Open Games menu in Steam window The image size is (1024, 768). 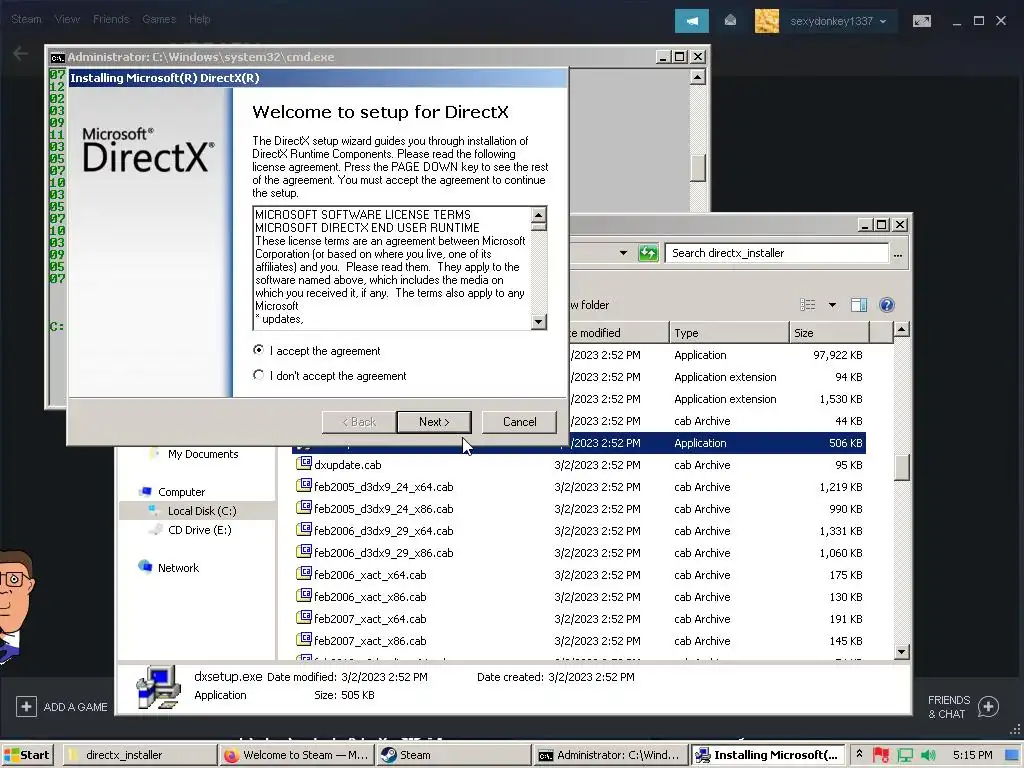coord(159,20)
